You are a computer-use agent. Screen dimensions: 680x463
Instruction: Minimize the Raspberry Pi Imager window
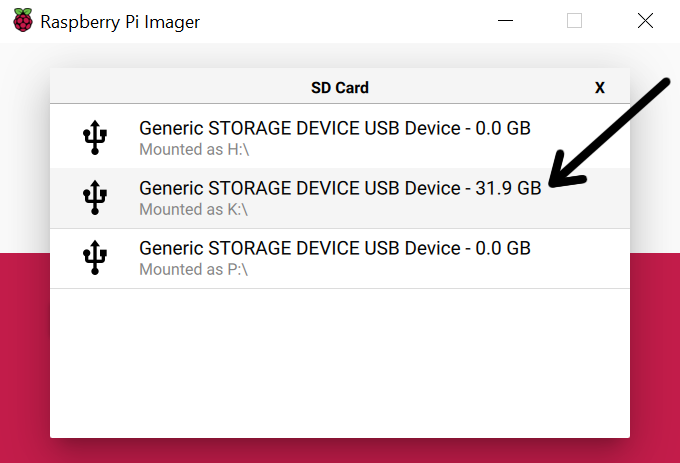coord(505,20)
